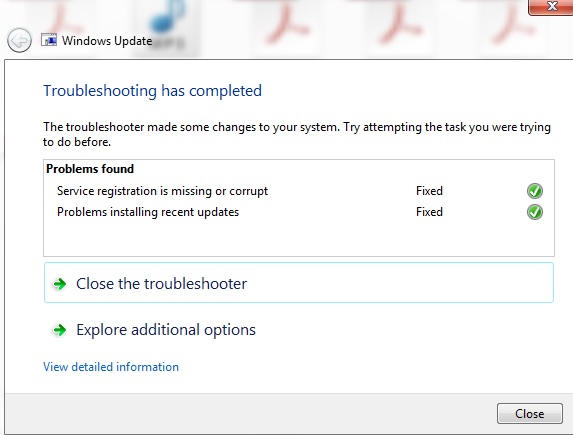This screenshot has width=573, height=435.
Task: Choose Close the troubleshooter option
Action: [299, 283]
